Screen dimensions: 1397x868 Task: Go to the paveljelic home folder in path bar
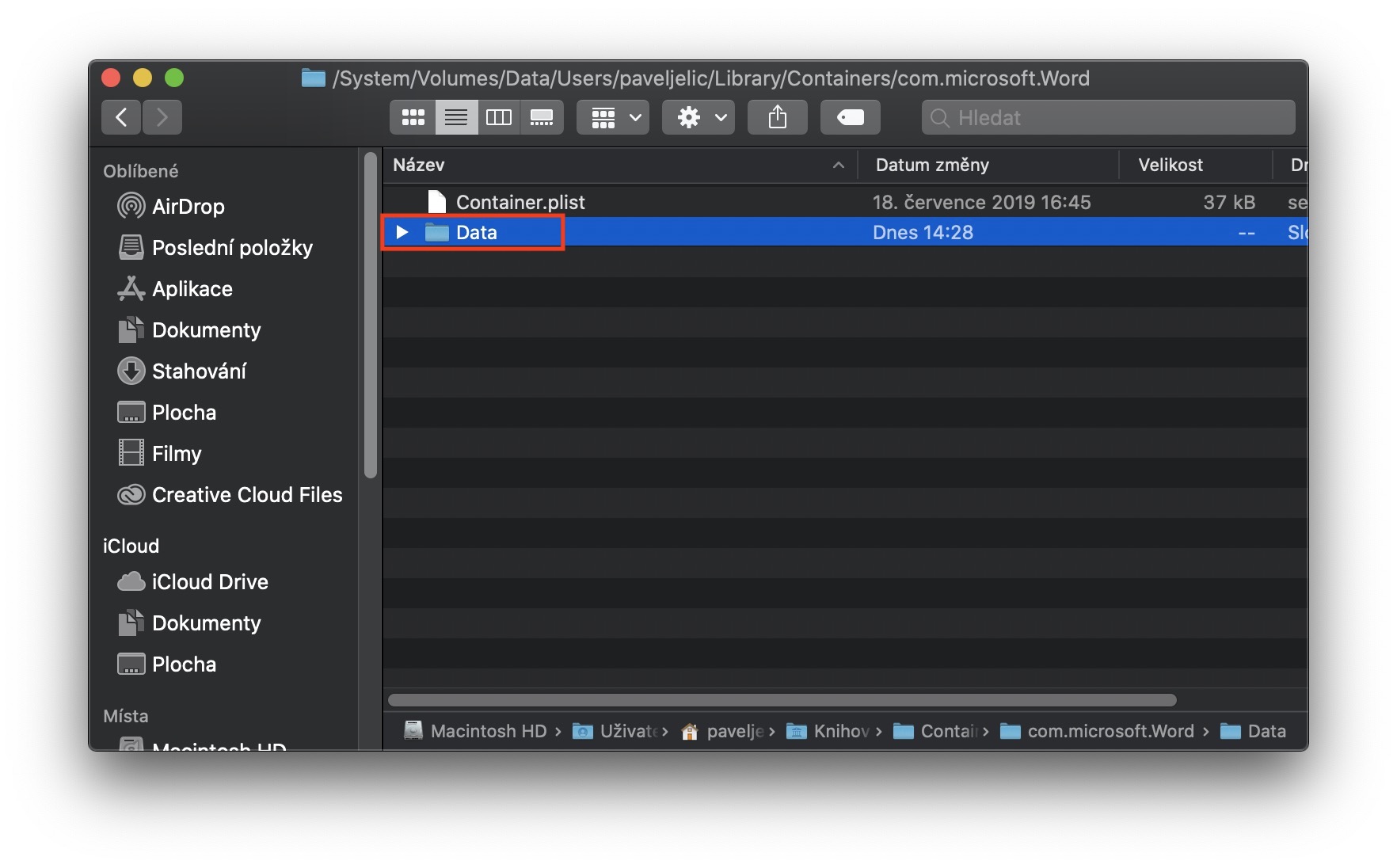[722, 731]
